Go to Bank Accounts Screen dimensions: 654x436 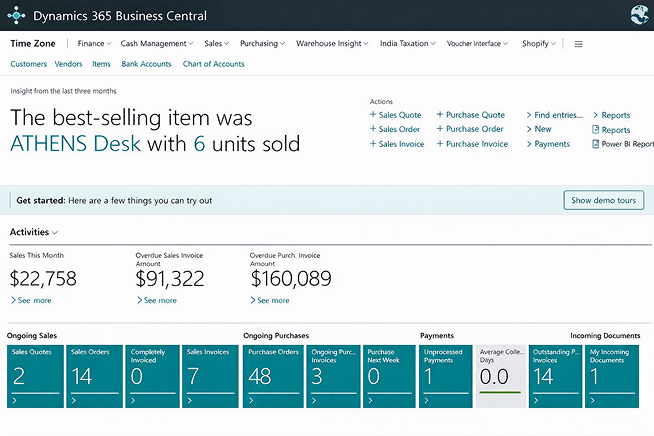point(146,64)
